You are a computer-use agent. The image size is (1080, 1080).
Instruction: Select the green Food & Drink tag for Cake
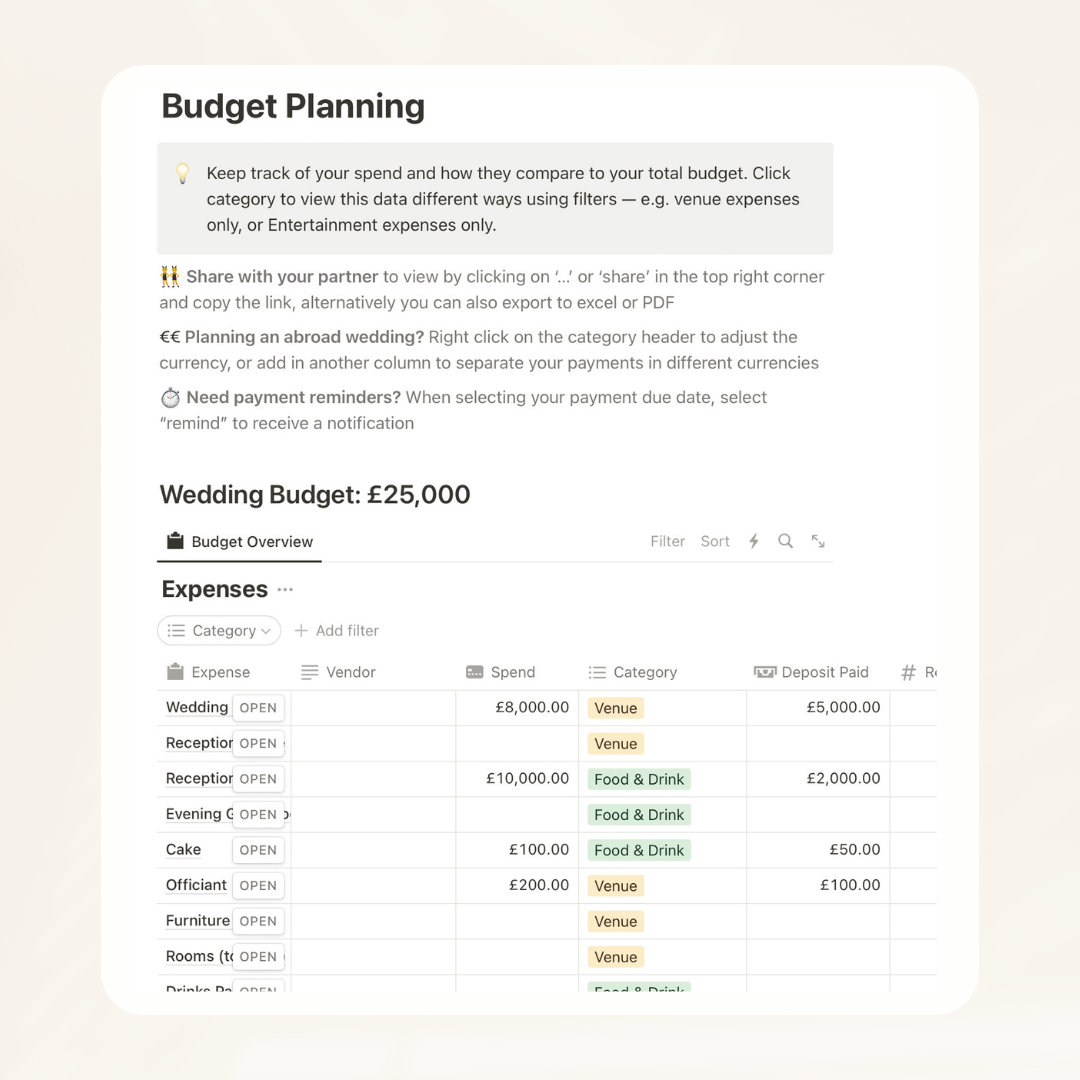coord(639,850)
